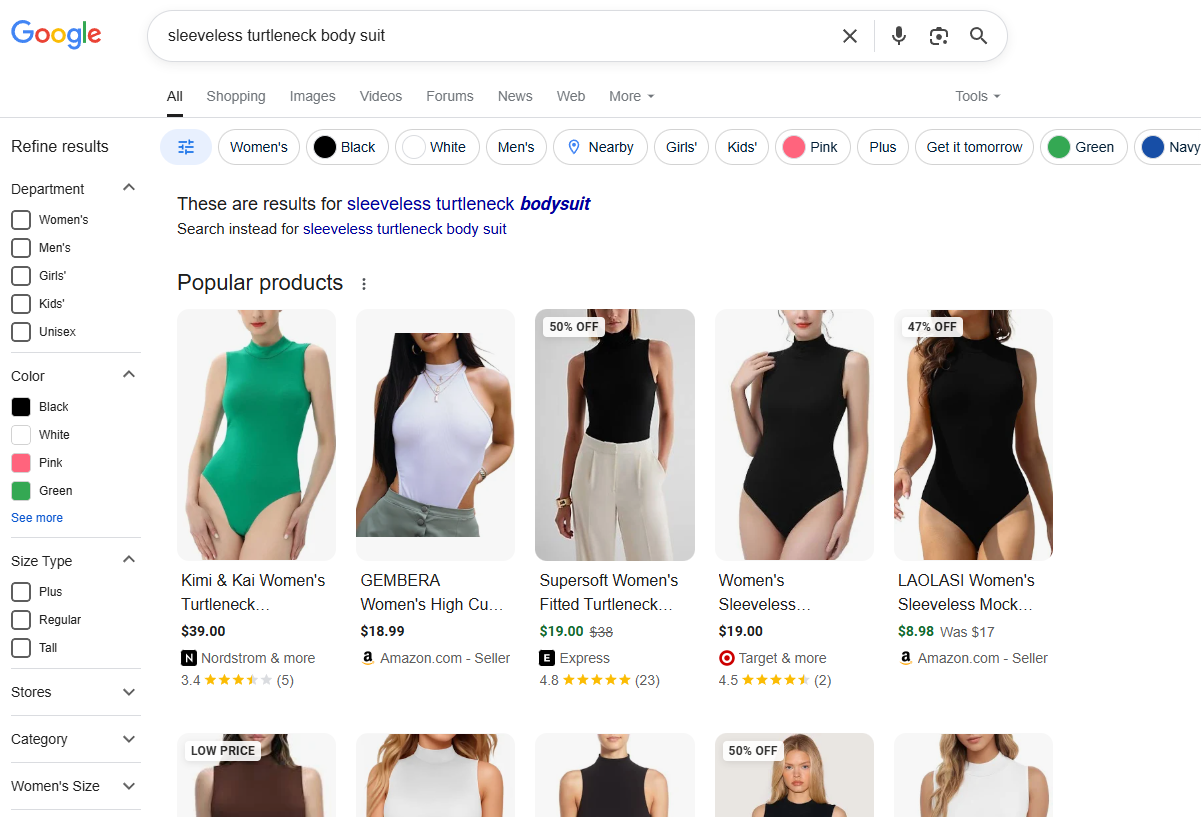The width and height of the screenshot is (1201, 817).
Task: Click Amazon icon under LAOLASI product
Action: 905,658
